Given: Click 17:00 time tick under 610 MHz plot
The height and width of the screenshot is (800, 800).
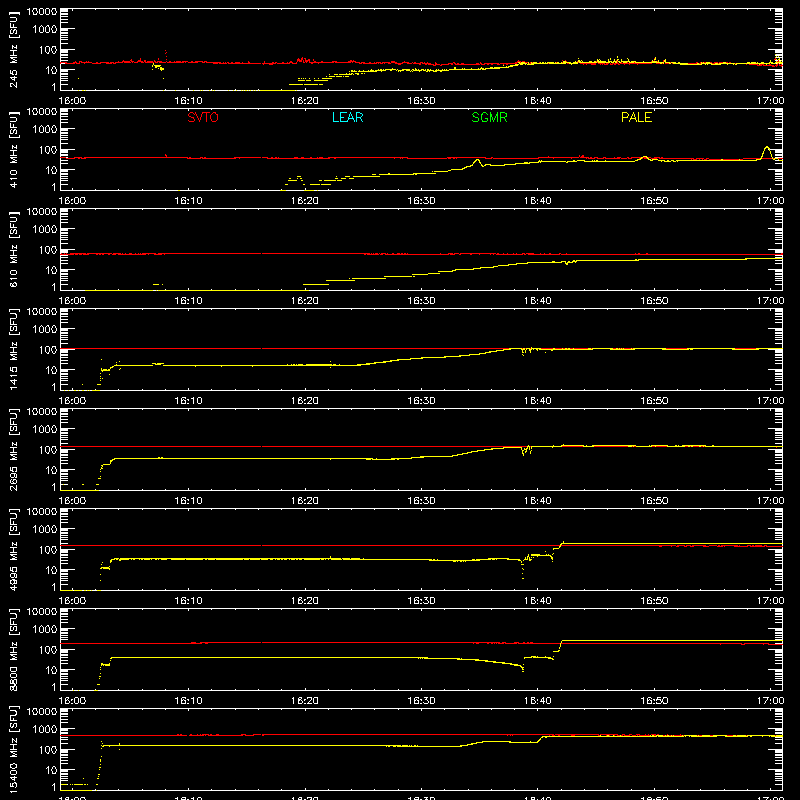Looking at the screenshot, I should pos(770,301).
